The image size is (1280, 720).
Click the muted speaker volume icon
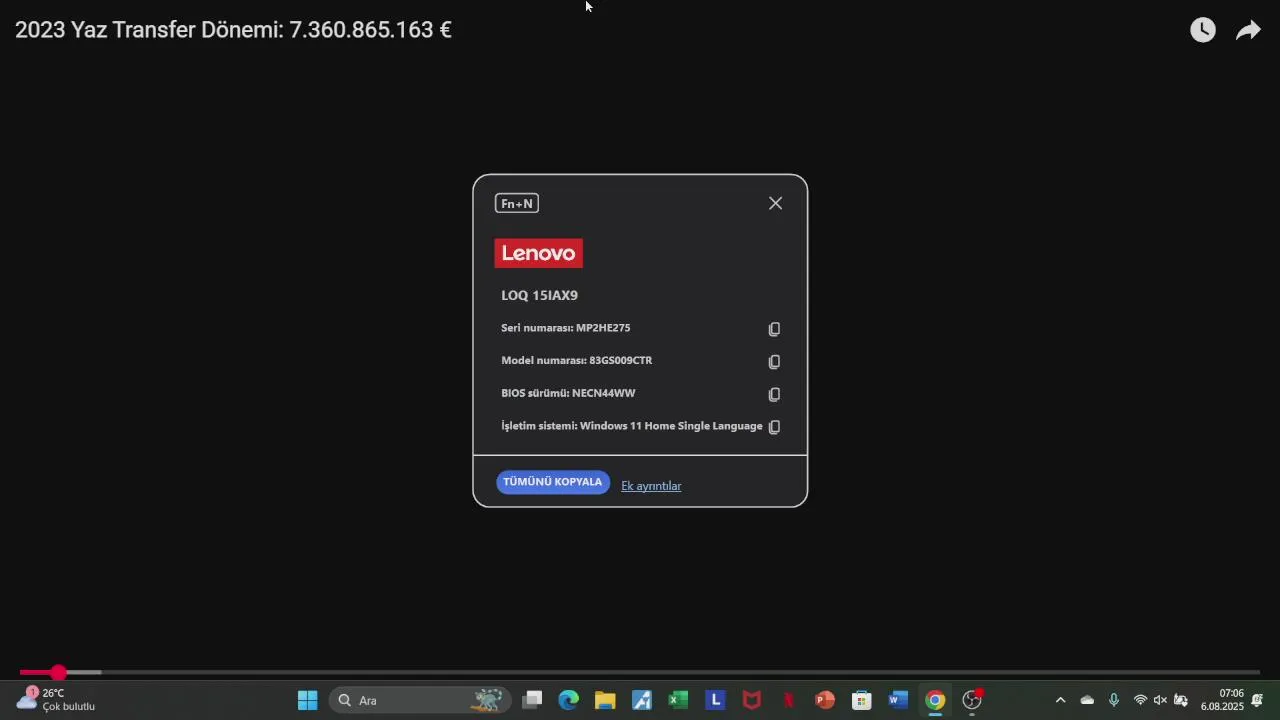pyautogui.click(x=1160, y=700)
